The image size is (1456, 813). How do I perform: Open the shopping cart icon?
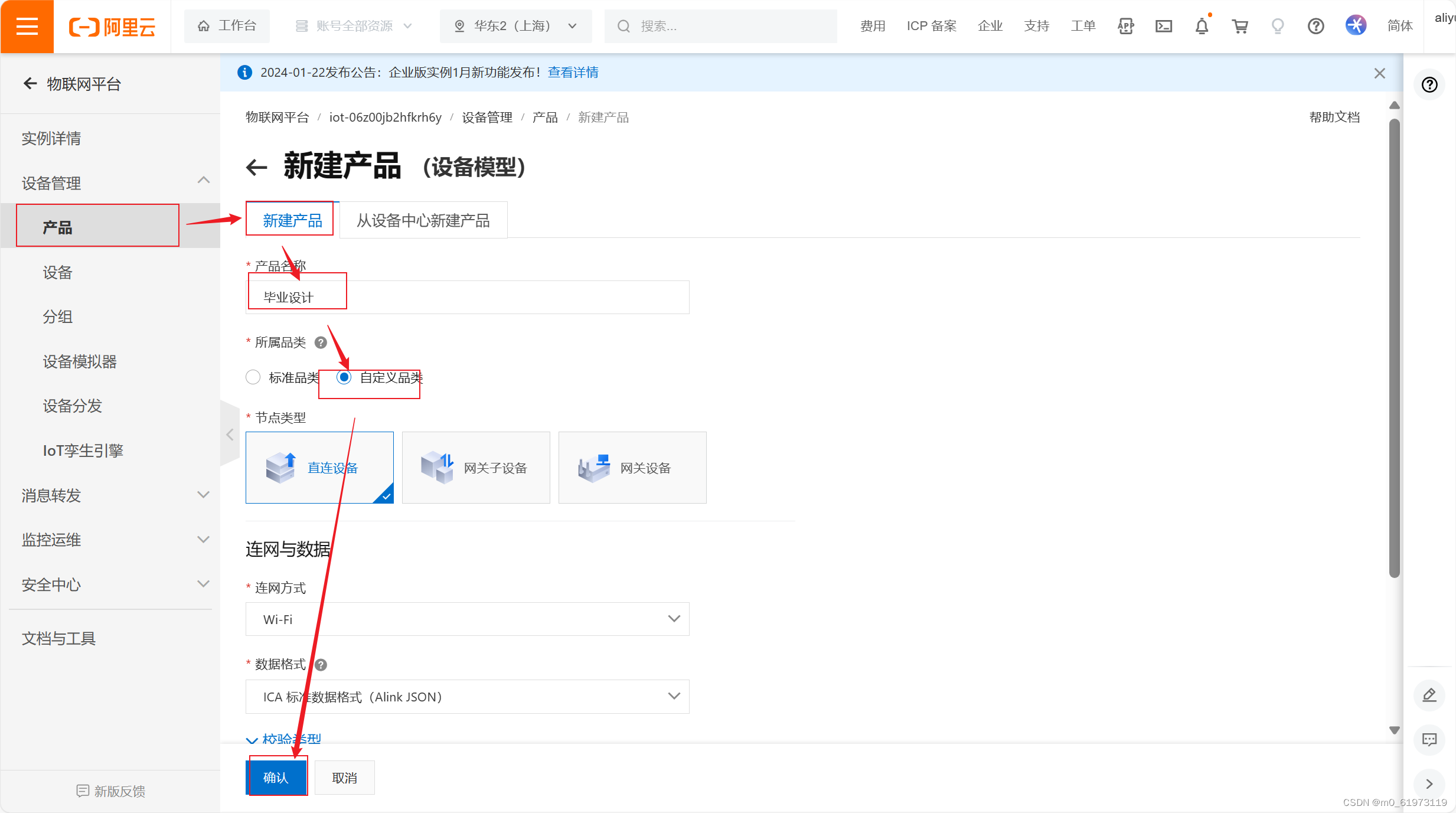[1239, 27]
